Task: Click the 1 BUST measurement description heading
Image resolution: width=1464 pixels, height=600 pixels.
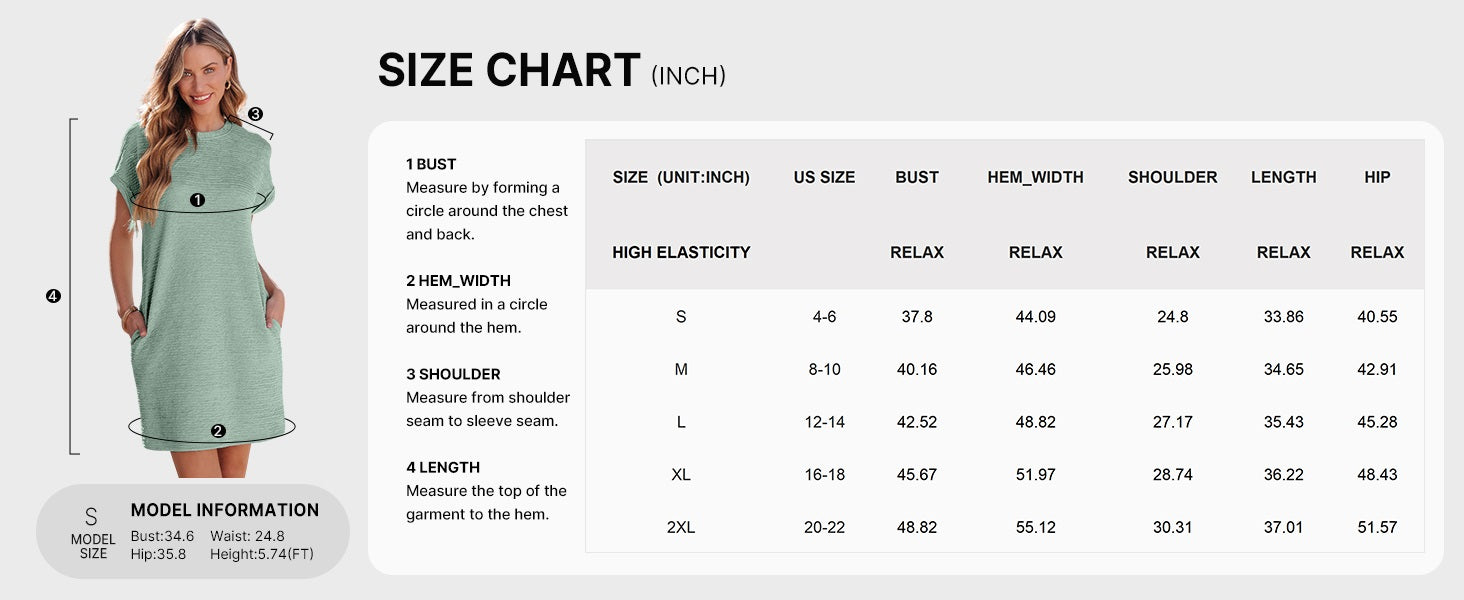Action: (x=431, y=164)
